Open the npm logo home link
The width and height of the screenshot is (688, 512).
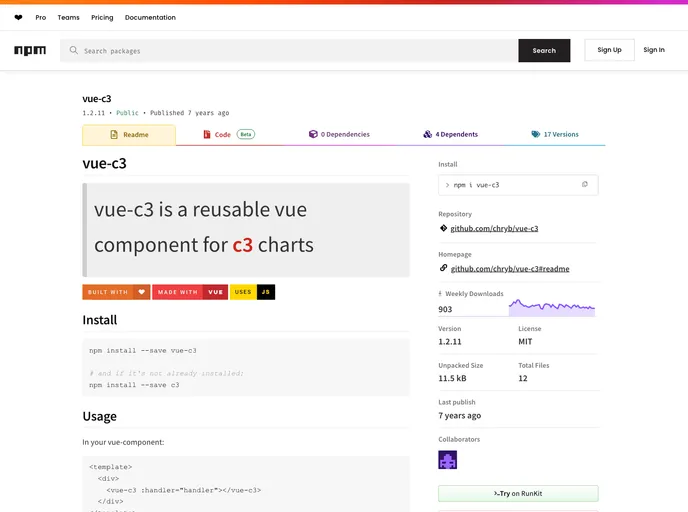(x=30, y=50)
